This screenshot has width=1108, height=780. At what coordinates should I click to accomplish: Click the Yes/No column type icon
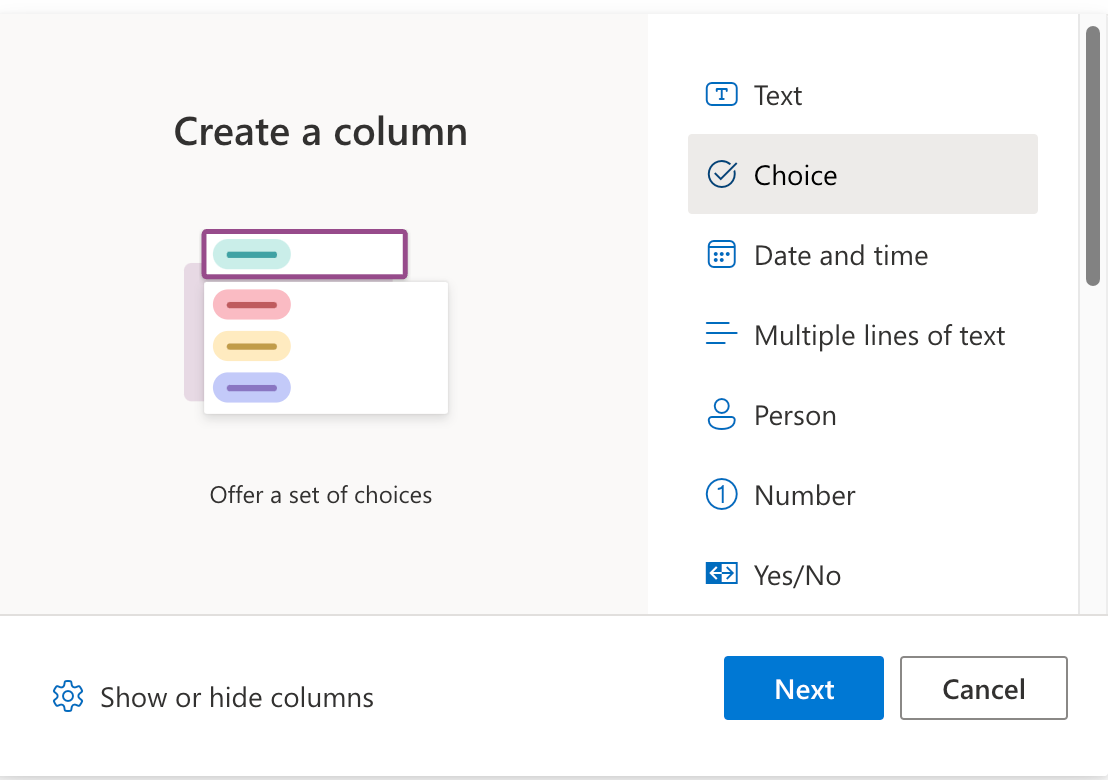(721, 574)
